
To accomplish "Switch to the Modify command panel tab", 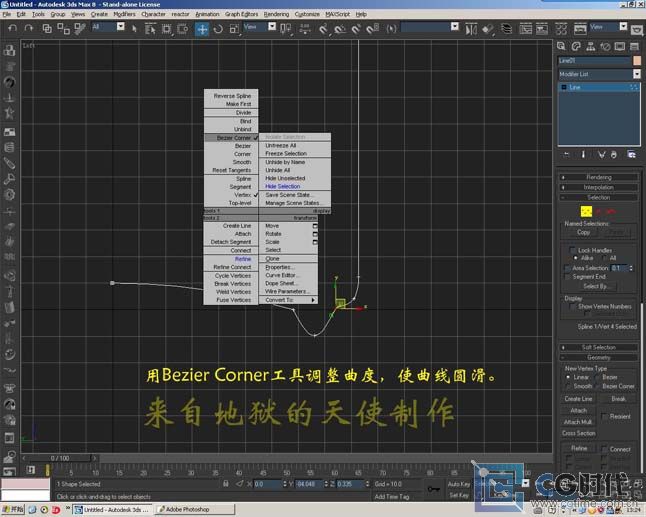I will (x=576, y=46).
